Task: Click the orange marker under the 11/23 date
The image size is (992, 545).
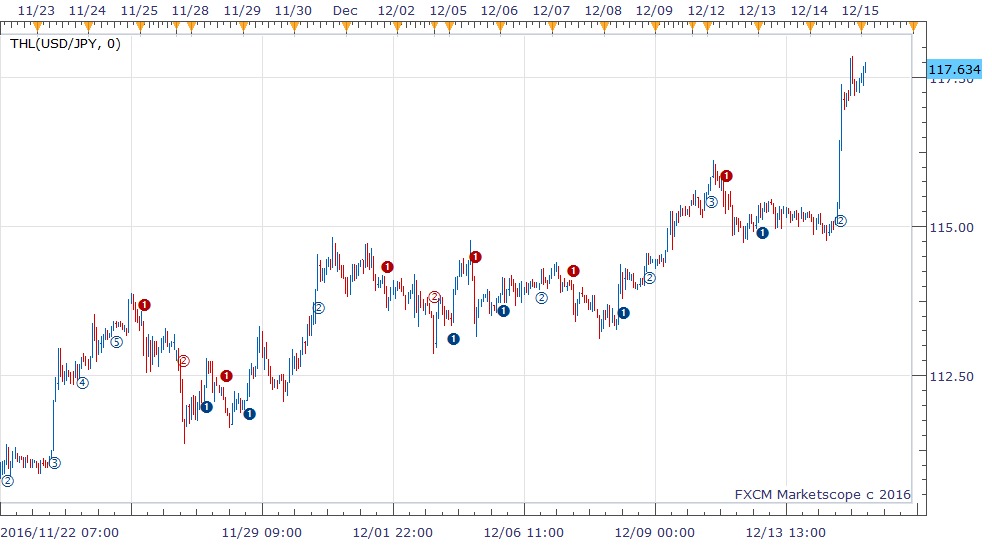Action: pos(37,27)
